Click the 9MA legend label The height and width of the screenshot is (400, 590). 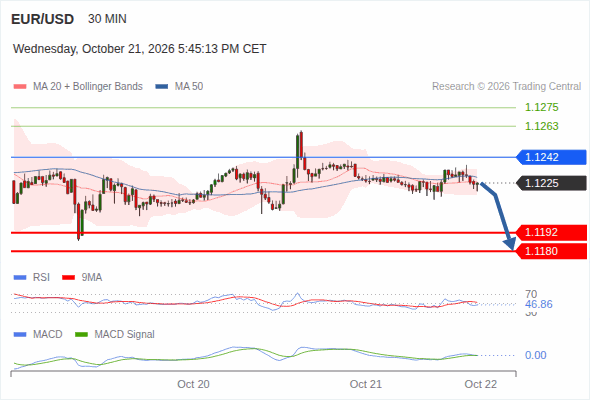click(92, 278)
